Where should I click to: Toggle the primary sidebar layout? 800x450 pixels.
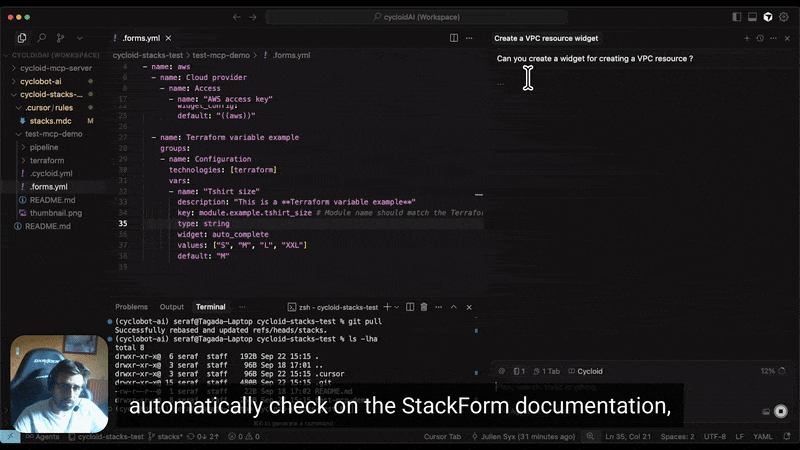coord(737,17)
